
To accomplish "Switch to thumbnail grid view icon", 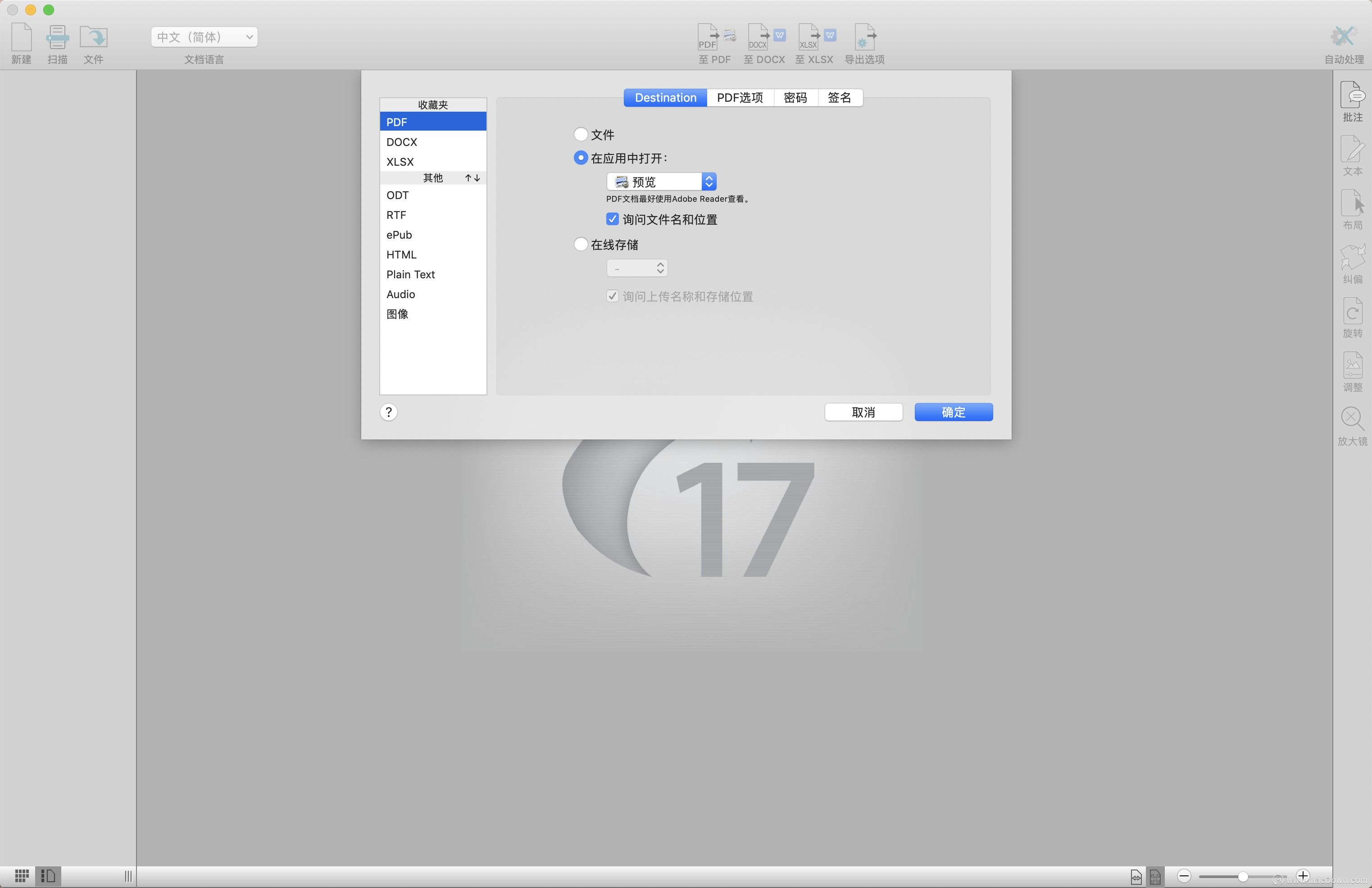I will [x=21, y=876].
